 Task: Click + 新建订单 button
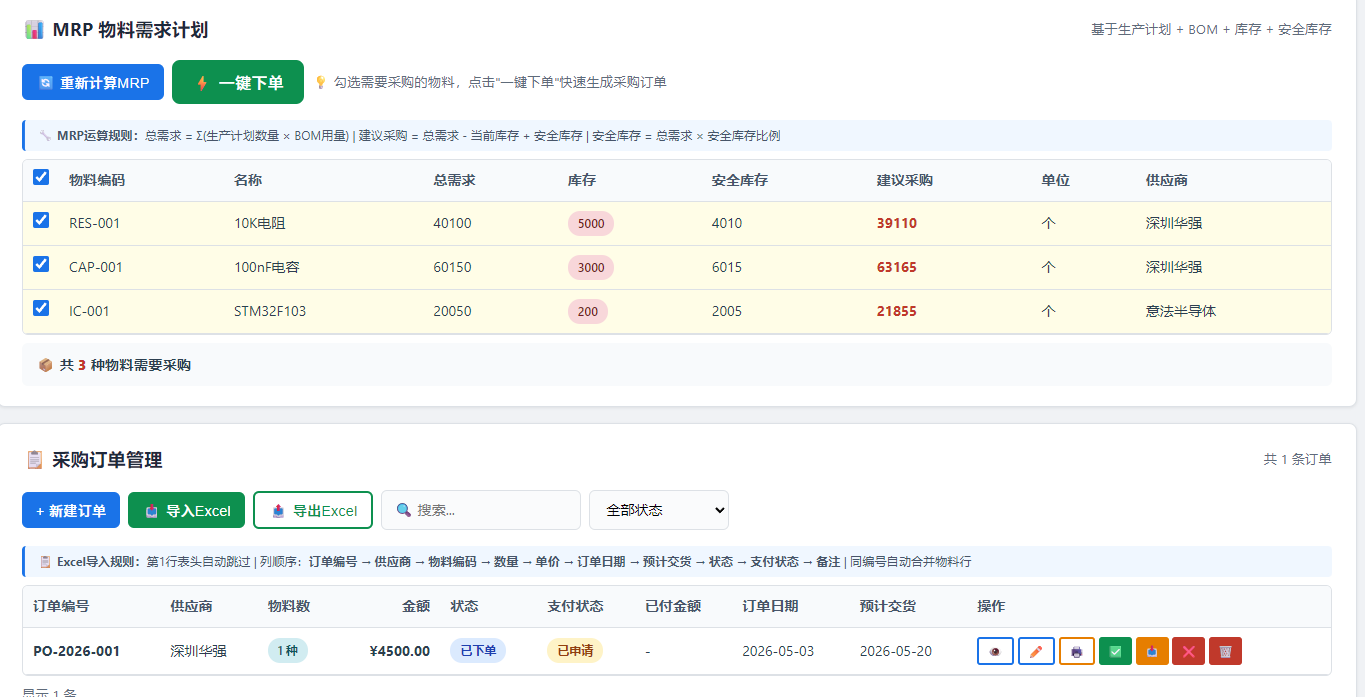71,510
